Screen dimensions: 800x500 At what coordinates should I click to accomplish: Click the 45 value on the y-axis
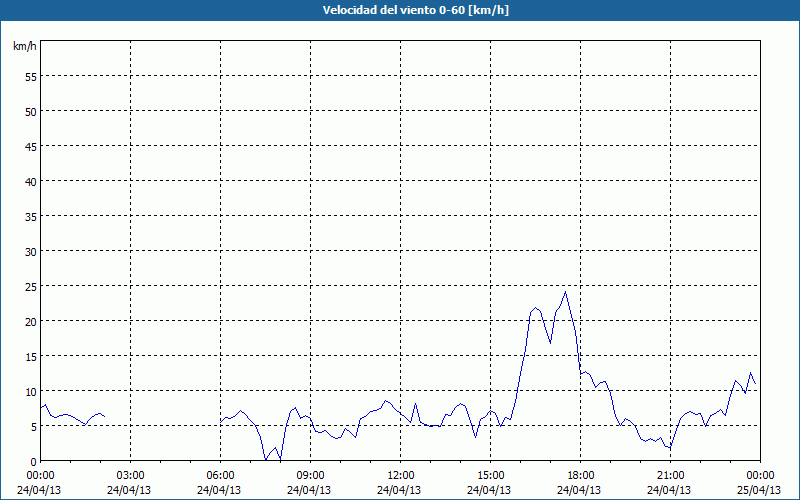31,146
